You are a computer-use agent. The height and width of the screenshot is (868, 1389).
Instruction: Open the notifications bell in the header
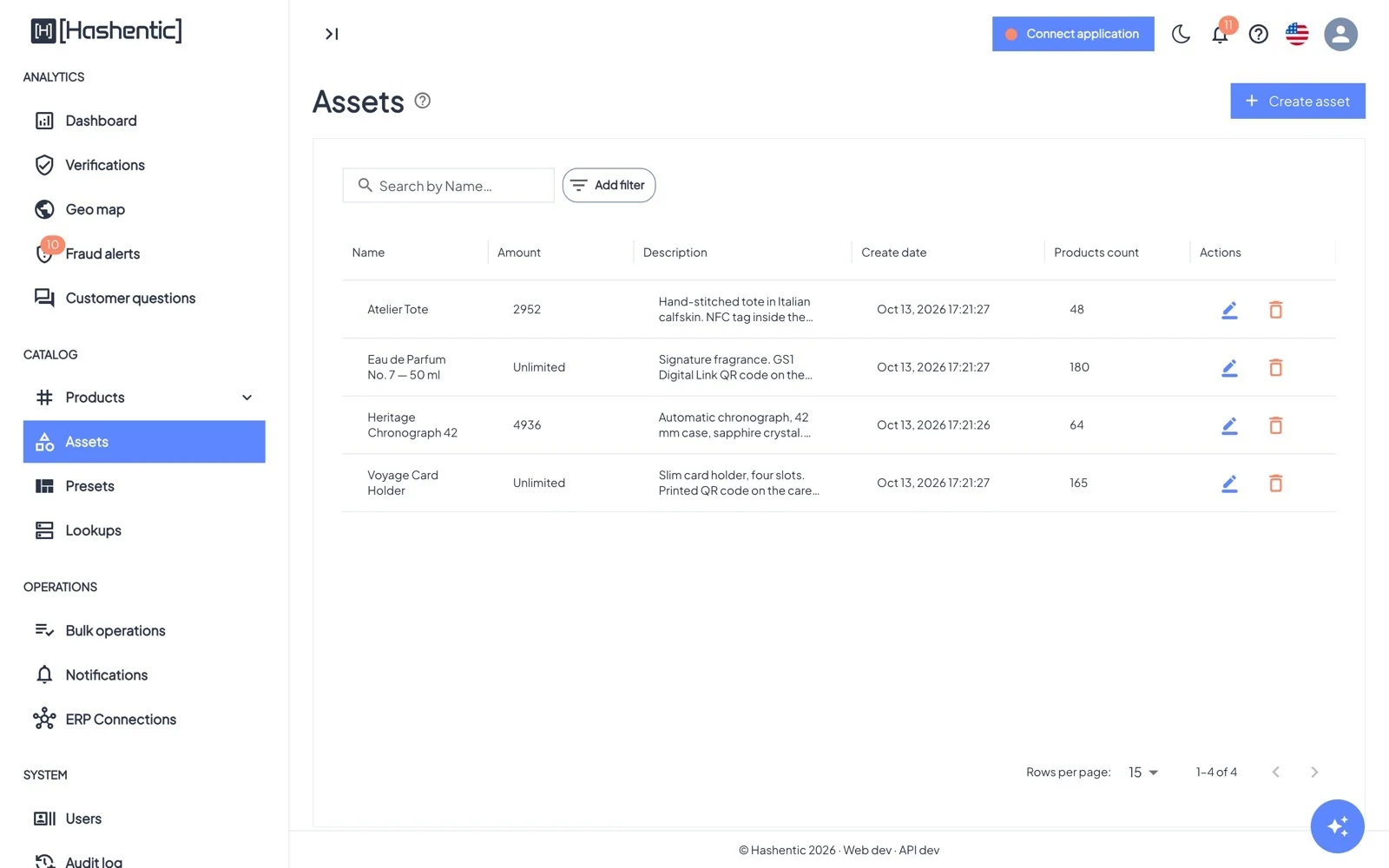[1220, 34]
